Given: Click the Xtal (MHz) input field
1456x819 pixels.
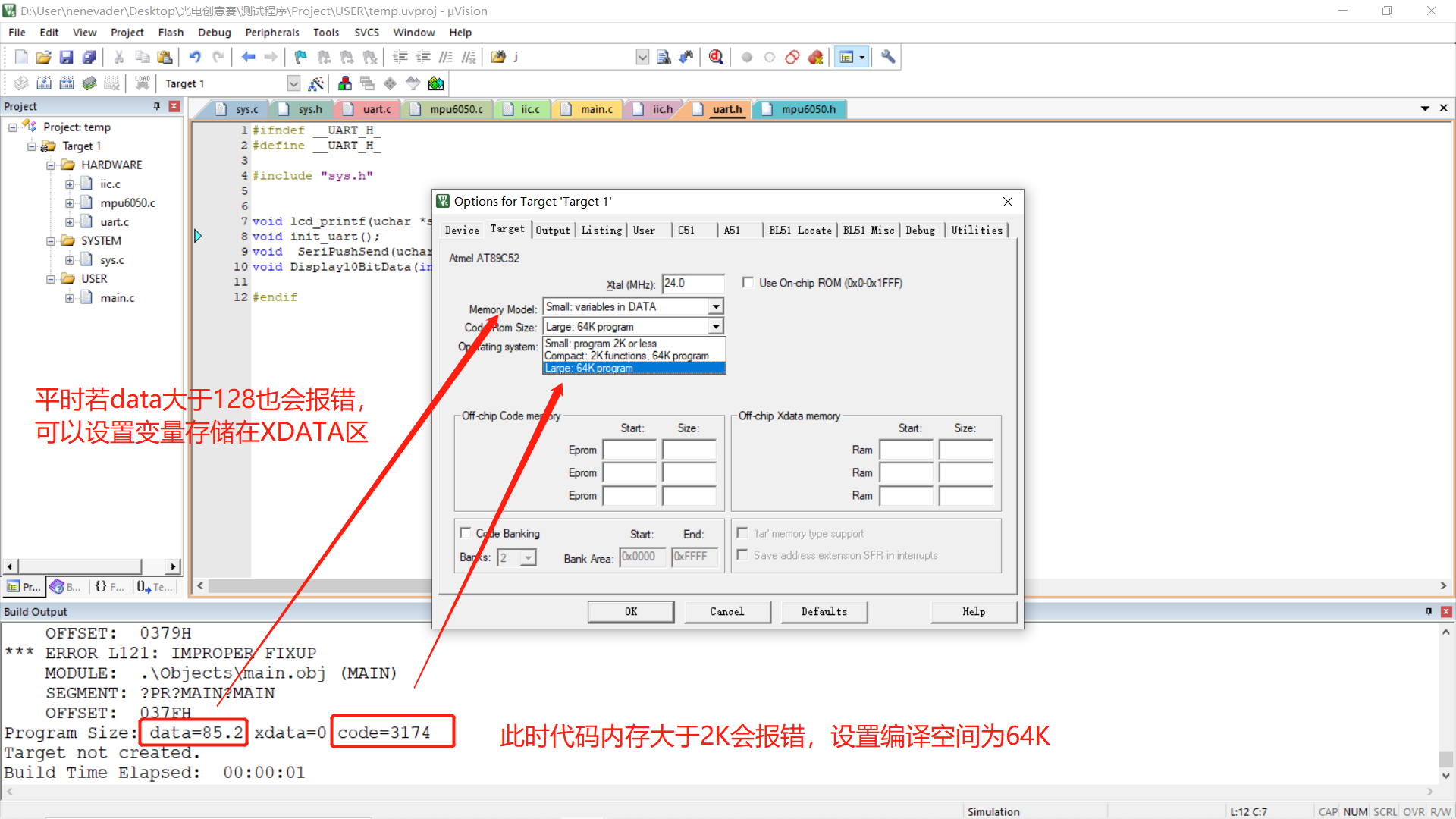Looking at the screenshot, I should [x=693, y=283].
